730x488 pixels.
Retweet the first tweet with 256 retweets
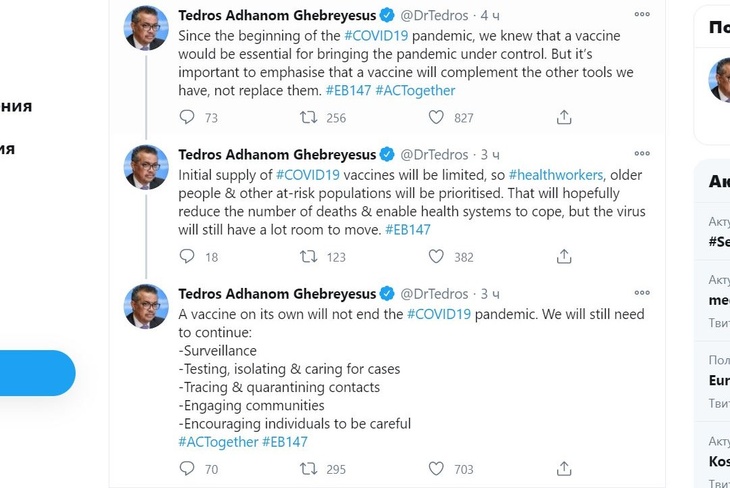click(x=310, y=117)
